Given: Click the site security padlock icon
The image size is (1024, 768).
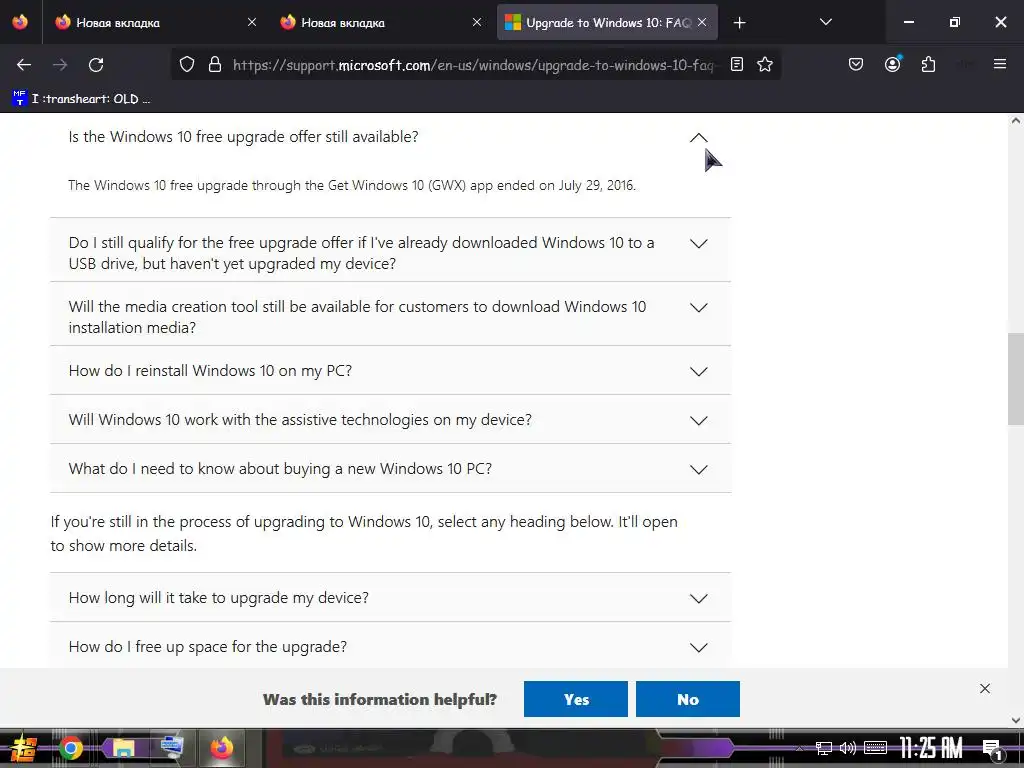Looking at the screenshot, I should (215, 65).
